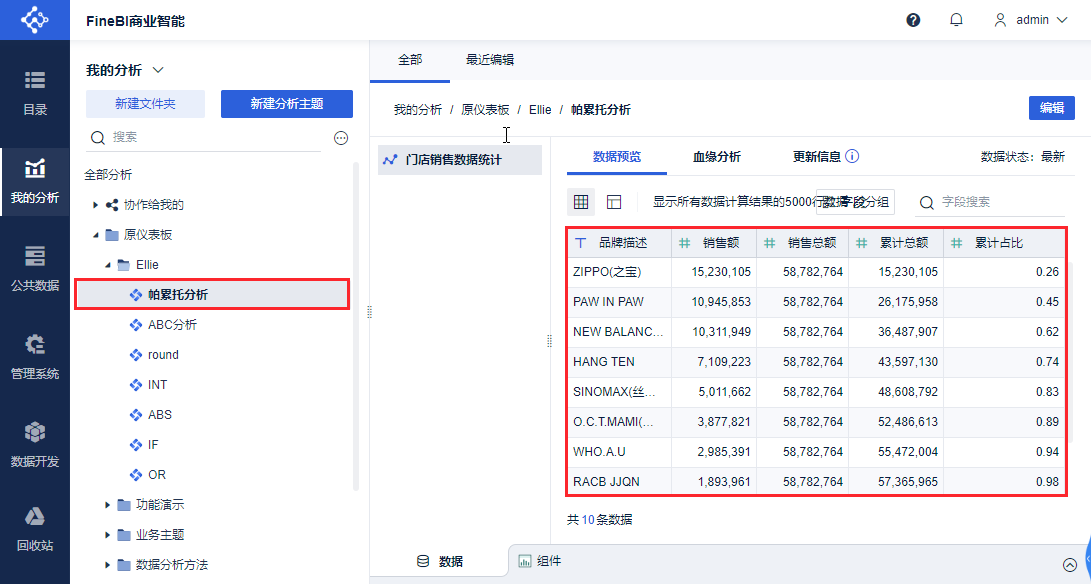Click the RACB JJQN cell

click(x=619, y=481)
